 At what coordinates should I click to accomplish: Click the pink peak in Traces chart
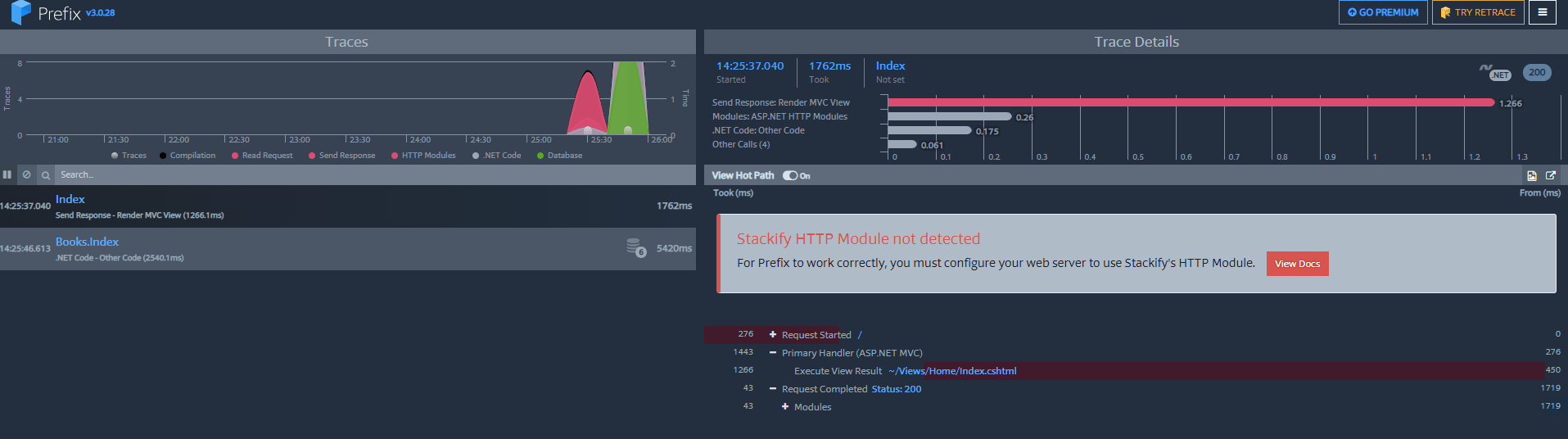[587, 102]
